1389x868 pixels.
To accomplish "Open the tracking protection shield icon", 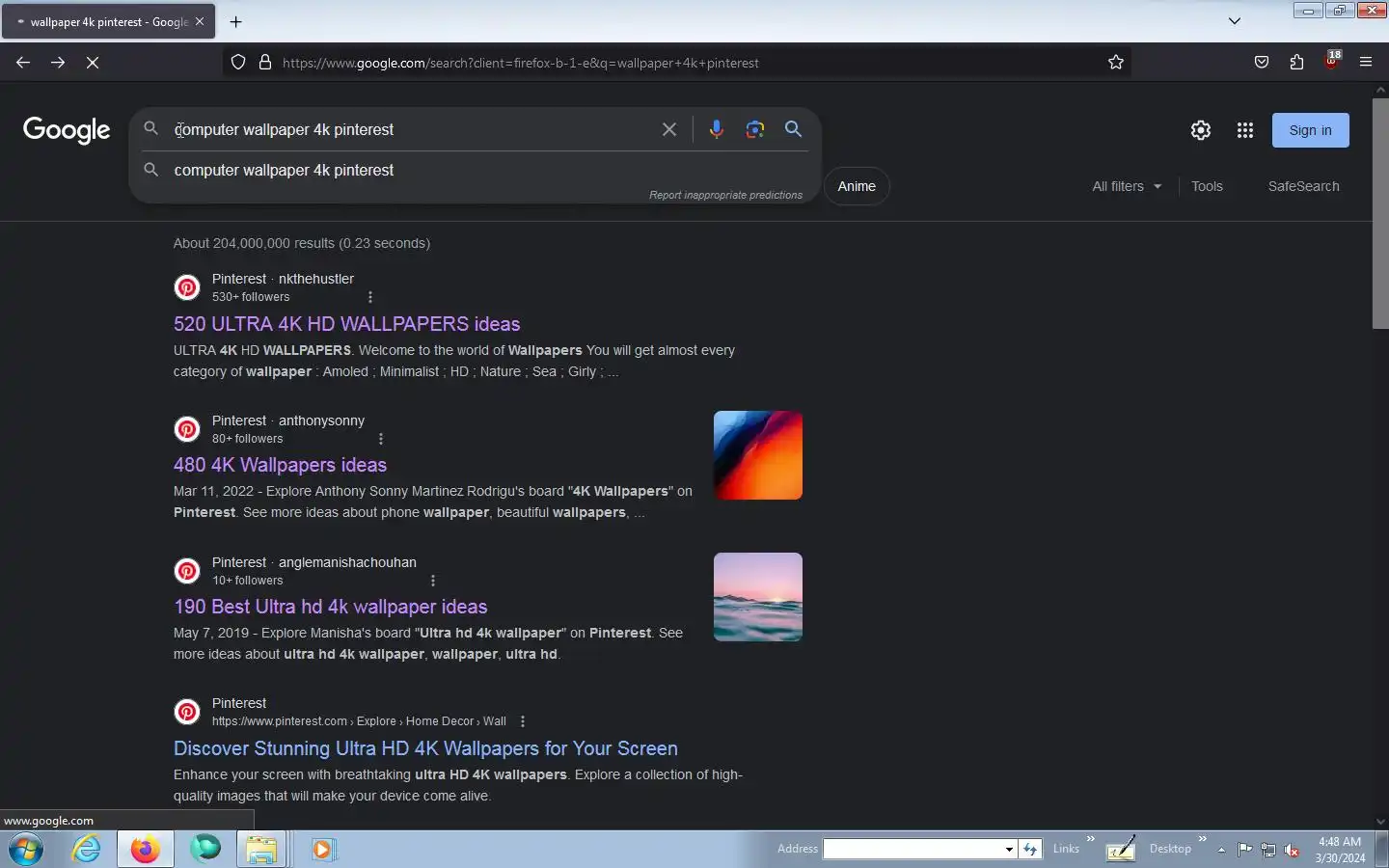I will 238,63.
